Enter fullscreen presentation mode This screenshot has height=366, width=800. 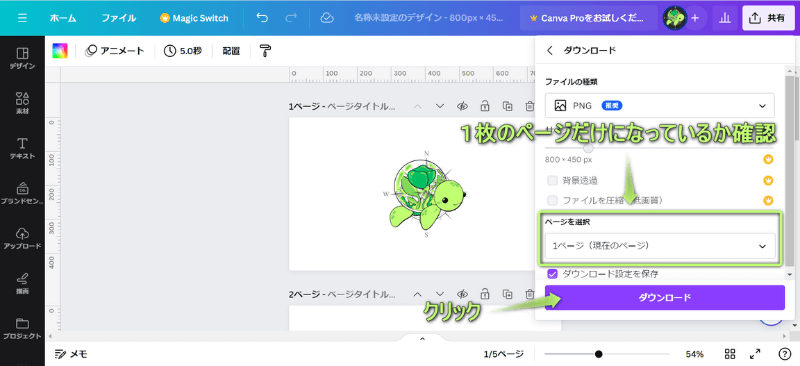click(x=755, y=354)
